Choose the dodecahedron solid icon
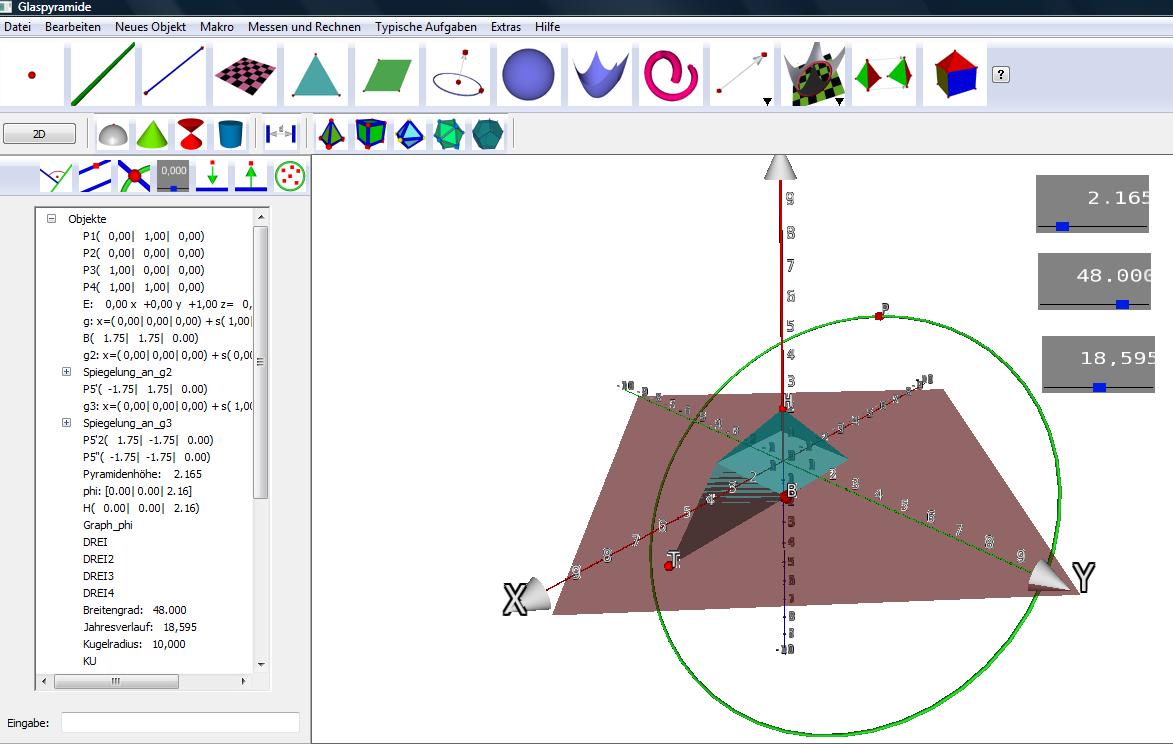Viewport: 1173px width, 744px height. pyautogui.click(x=488, y=133)
